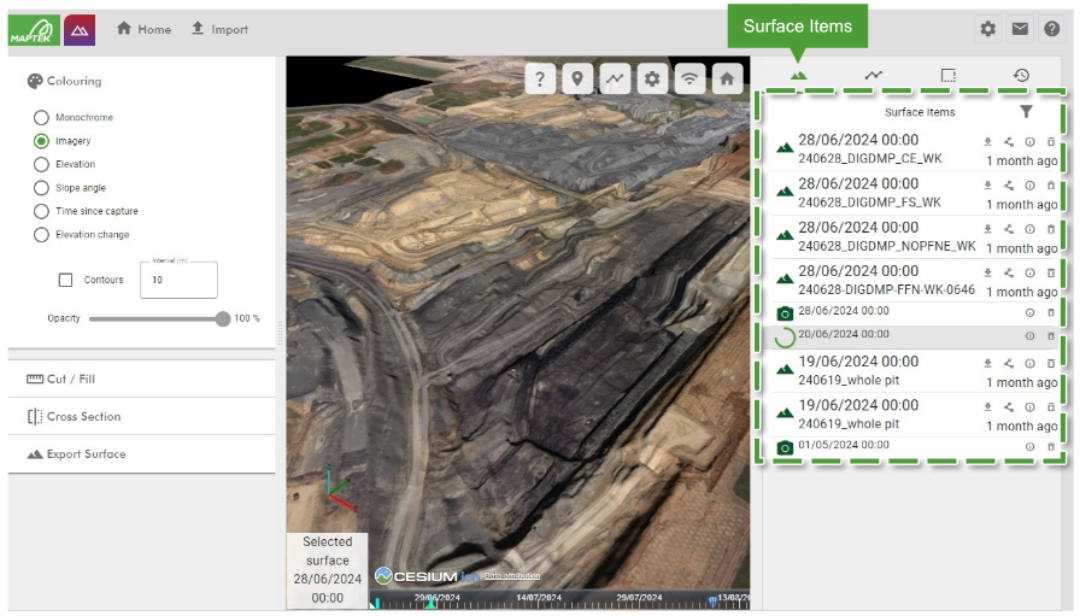
Task: Click the graph line icon in viewer toolbar
Action: (615, 79)
